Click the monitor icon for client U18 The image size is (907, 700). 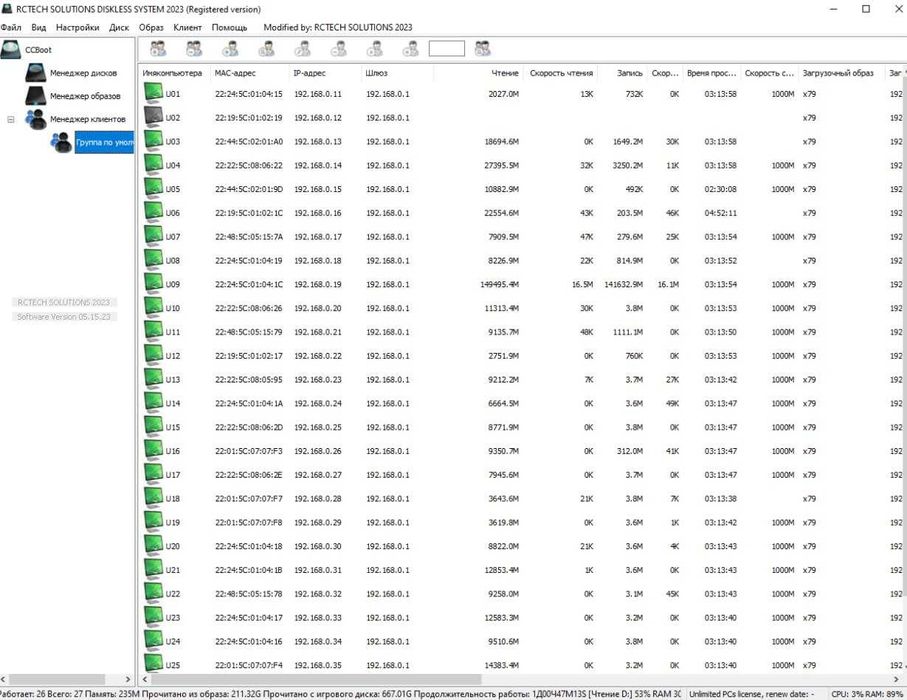click(x=153, y=497)
